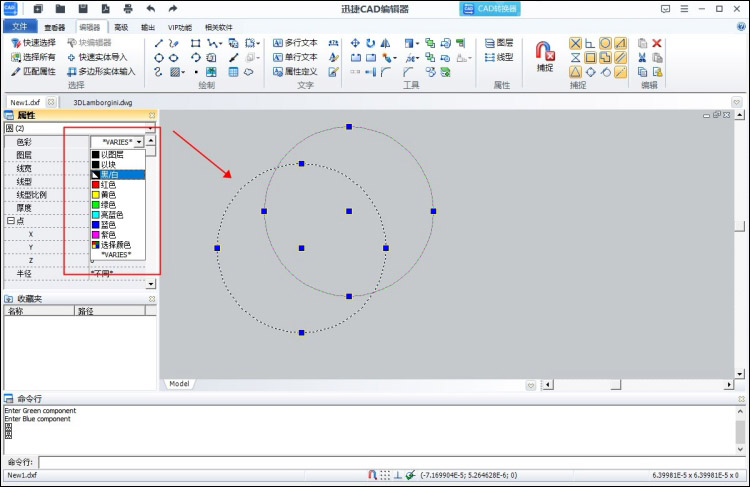
Task: Click the New file icon in title bar
Action: [38, 9]
